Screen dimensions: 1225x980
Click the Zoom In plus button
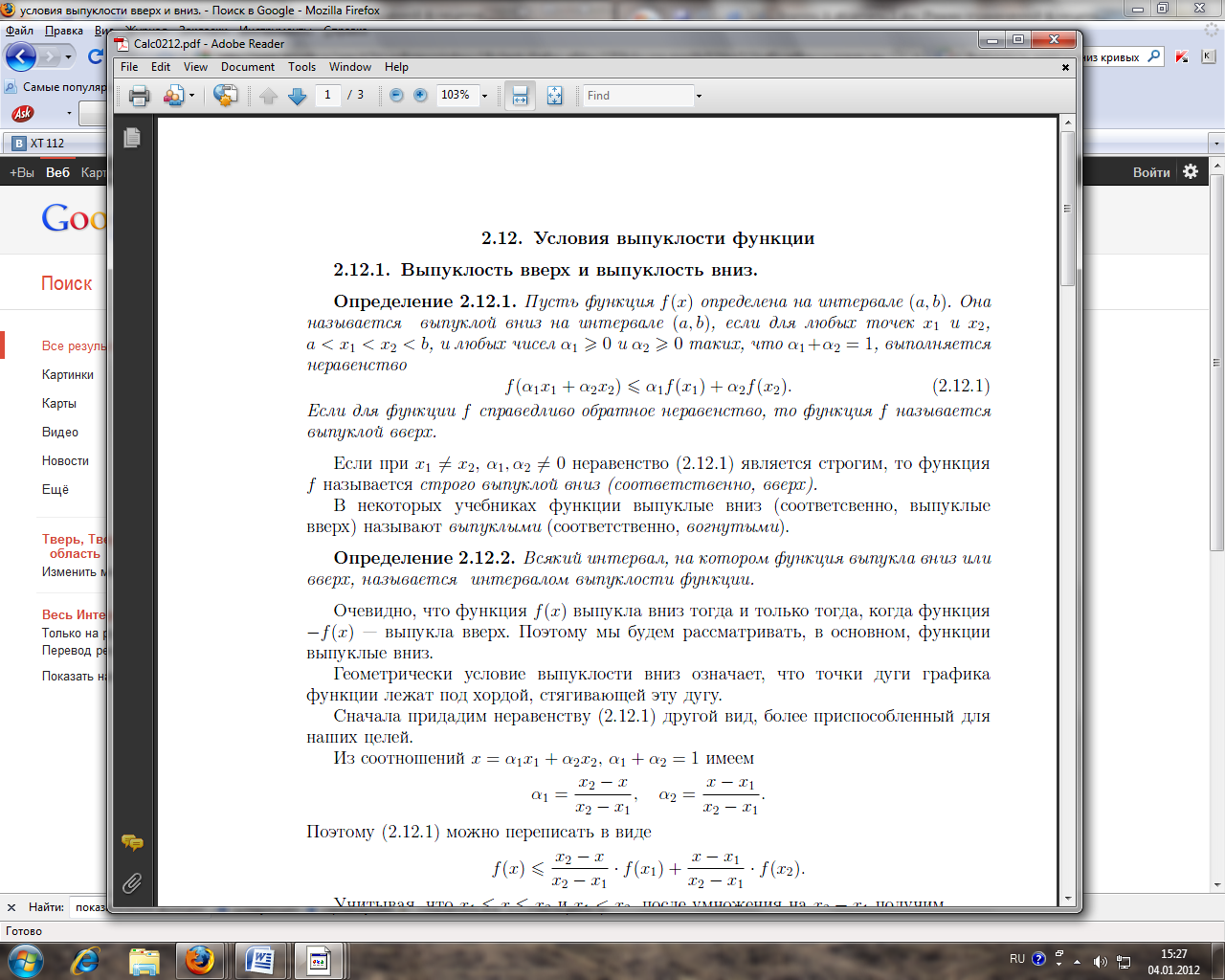click(x=420, y=96)
